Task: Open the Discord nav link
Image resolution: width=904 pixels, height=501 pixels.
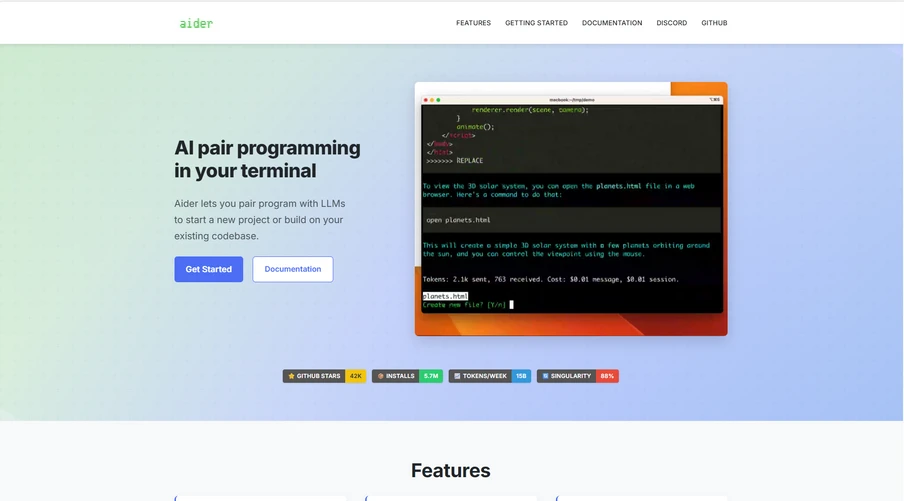Action: 672,23
